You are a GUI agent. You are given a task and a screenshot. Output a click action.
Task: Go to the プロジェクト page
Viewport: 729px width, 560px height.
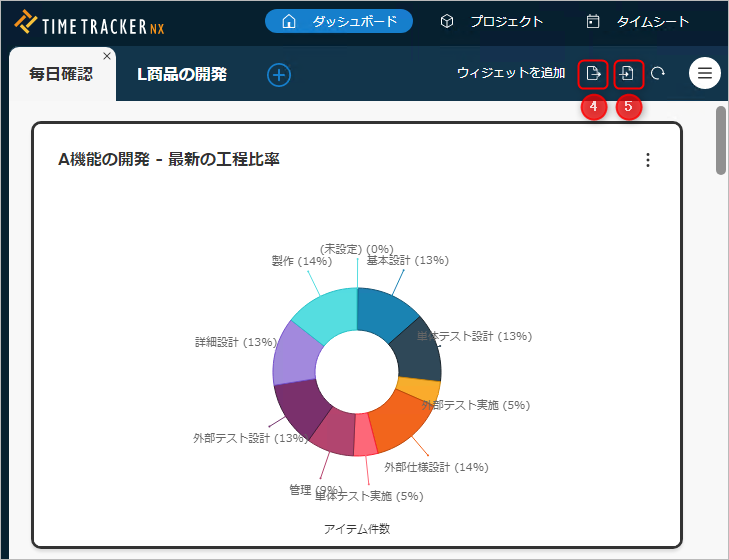[492, 21]
